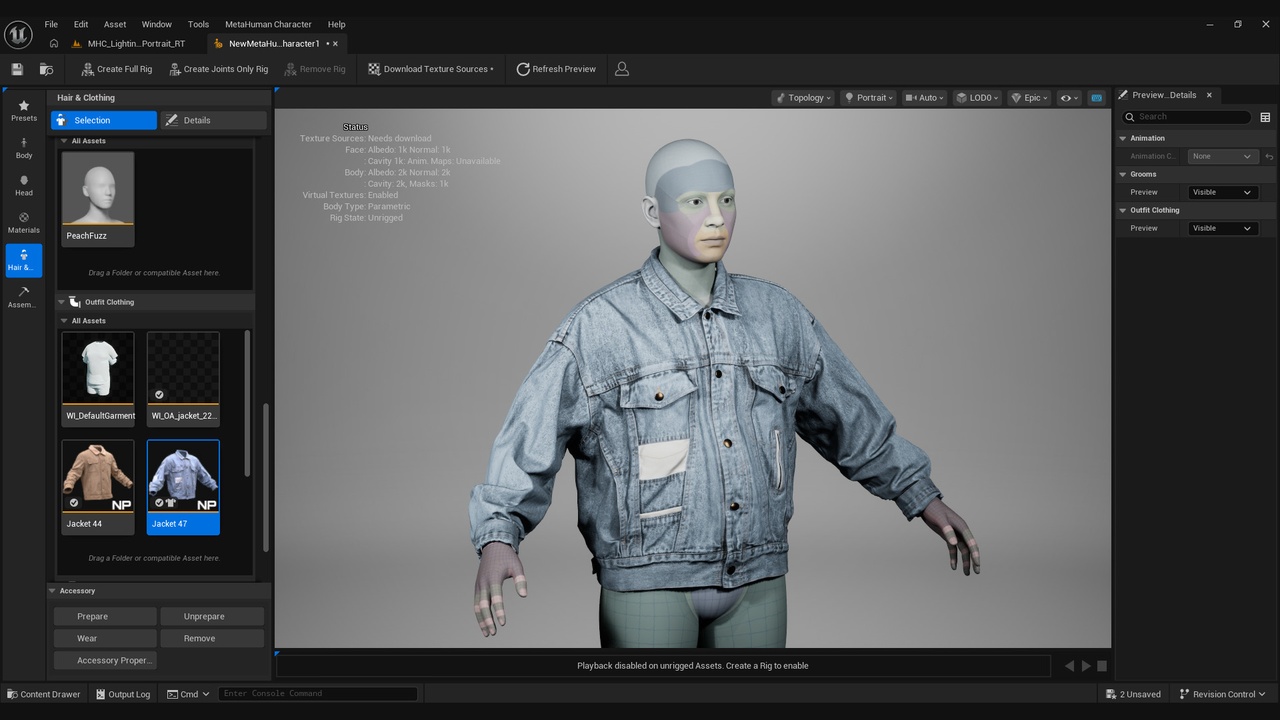Open the Help menu
This screenshot has width=1280, height=720.
(x=337, y=24)
